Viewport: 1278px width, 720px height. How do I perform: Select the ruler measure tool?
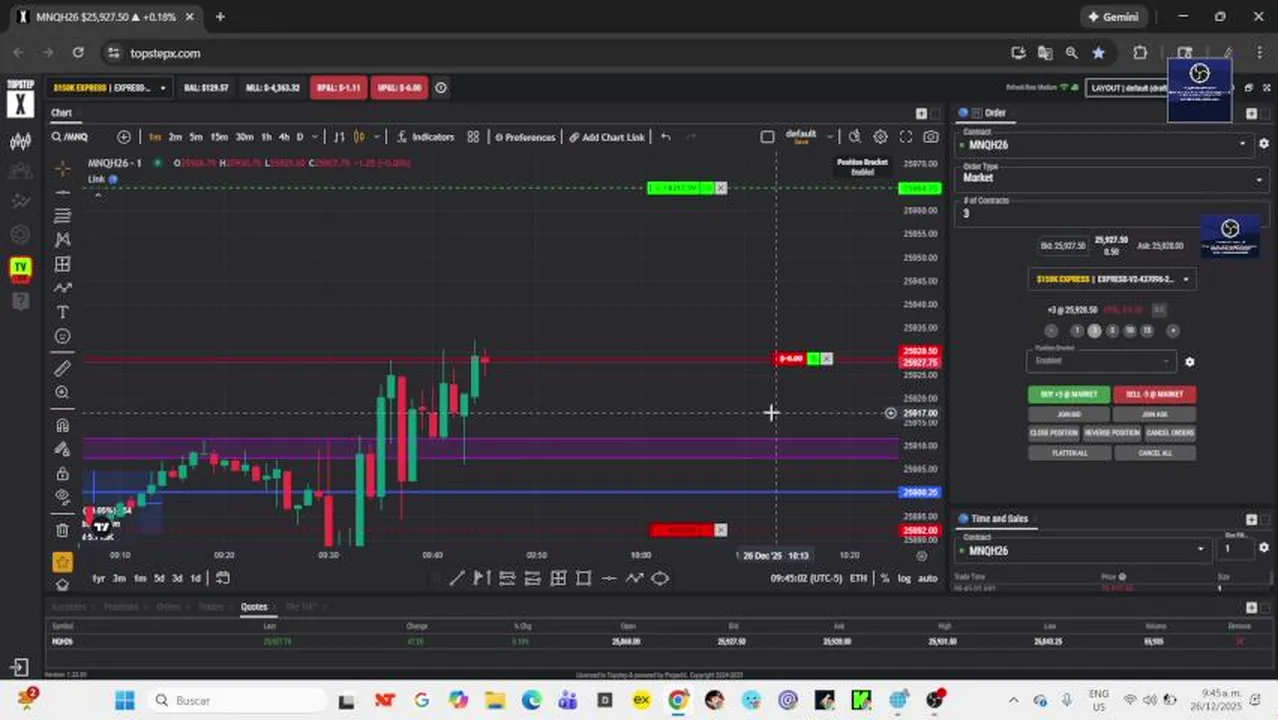coord(62,369)
